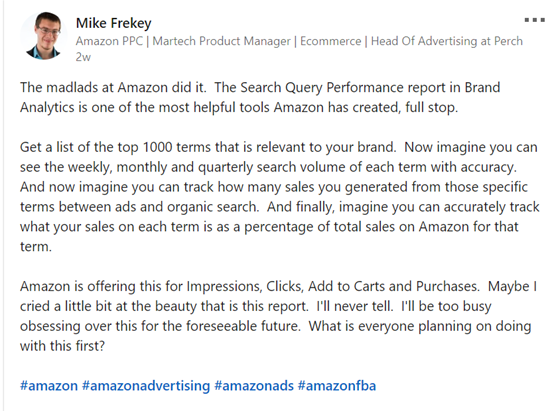
Task: Click the "Martech Product Manager" headline segment
Action: [221, 41]
